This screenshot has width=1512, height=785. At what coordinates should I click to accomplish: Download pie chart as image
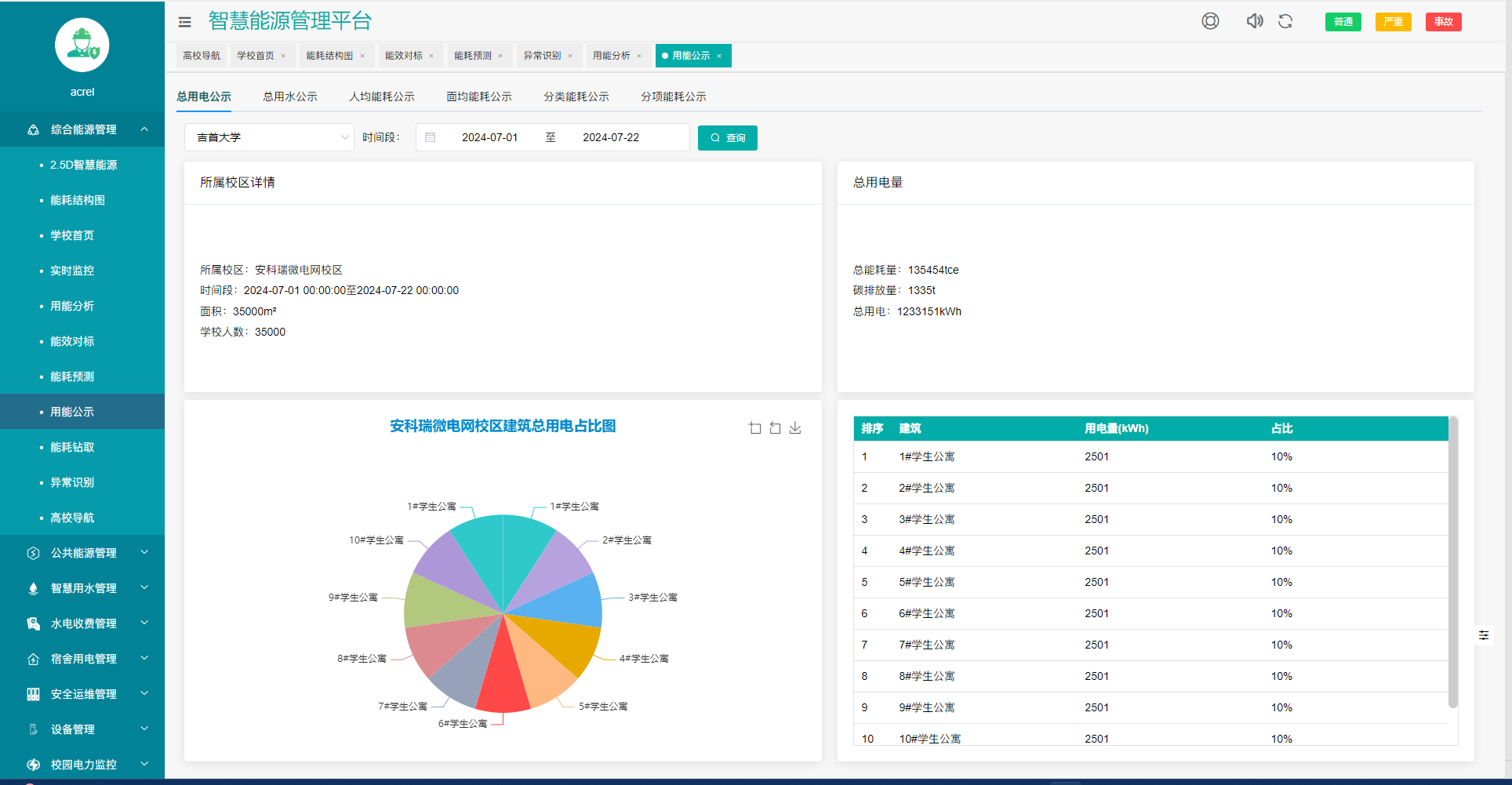coord(795,427)
